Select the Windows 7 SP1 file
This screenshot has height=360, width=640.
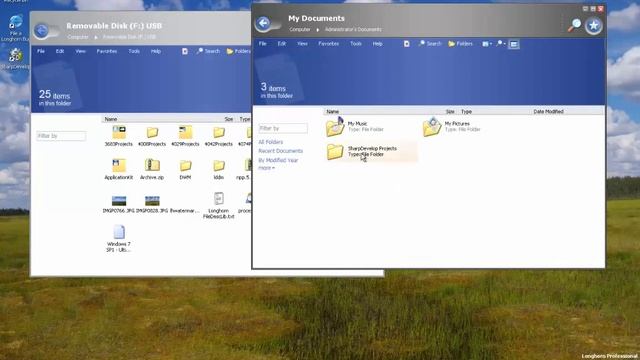(118, 238)
